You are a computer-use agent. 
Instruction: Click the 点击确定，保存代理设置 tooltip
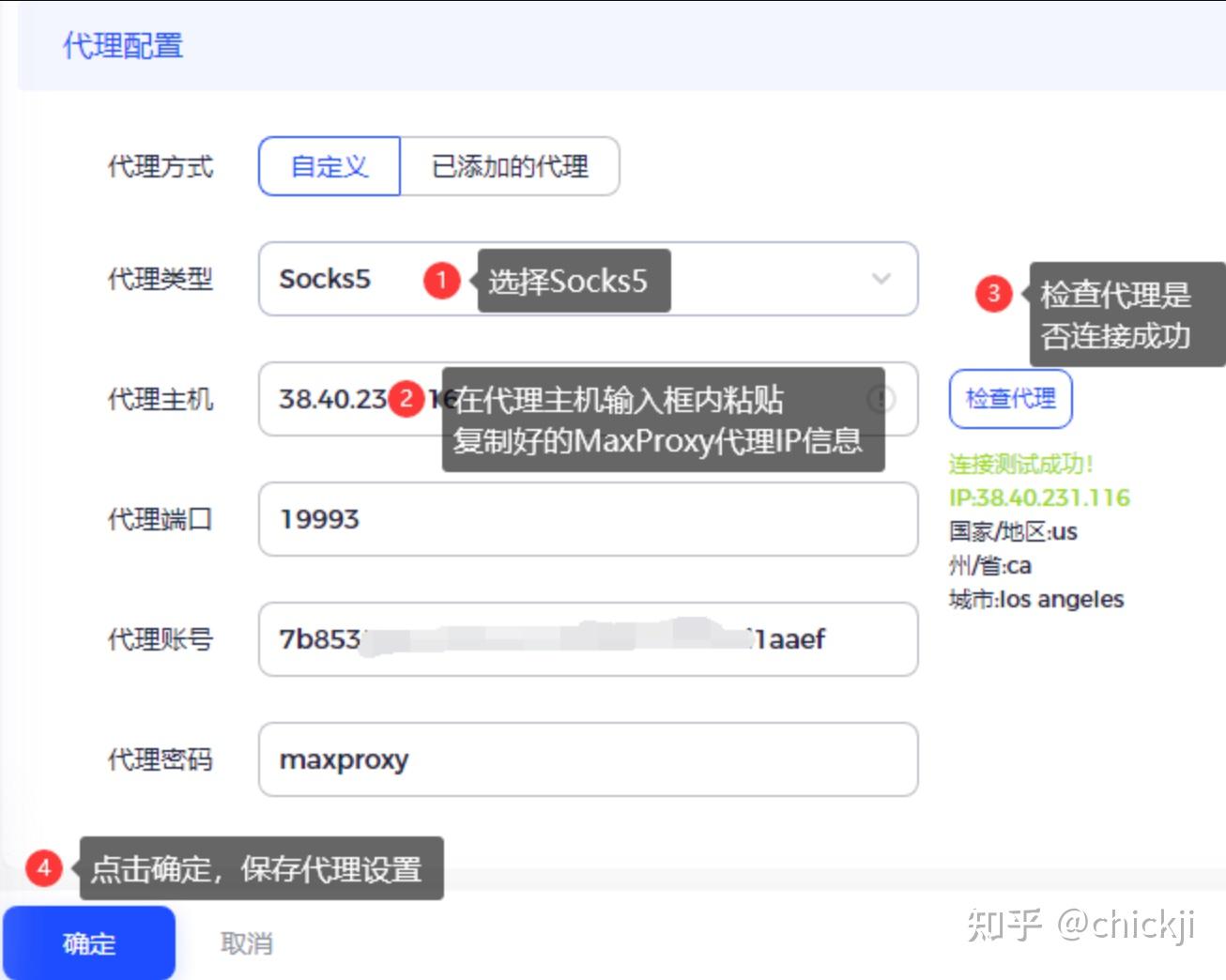tap(261, 869)
